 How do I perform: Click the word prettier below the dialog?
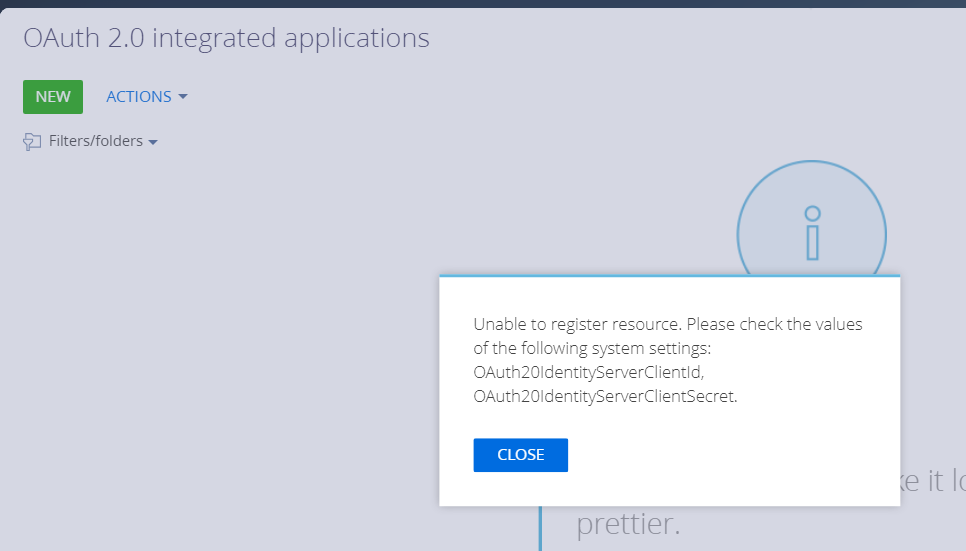coord(628,524)
